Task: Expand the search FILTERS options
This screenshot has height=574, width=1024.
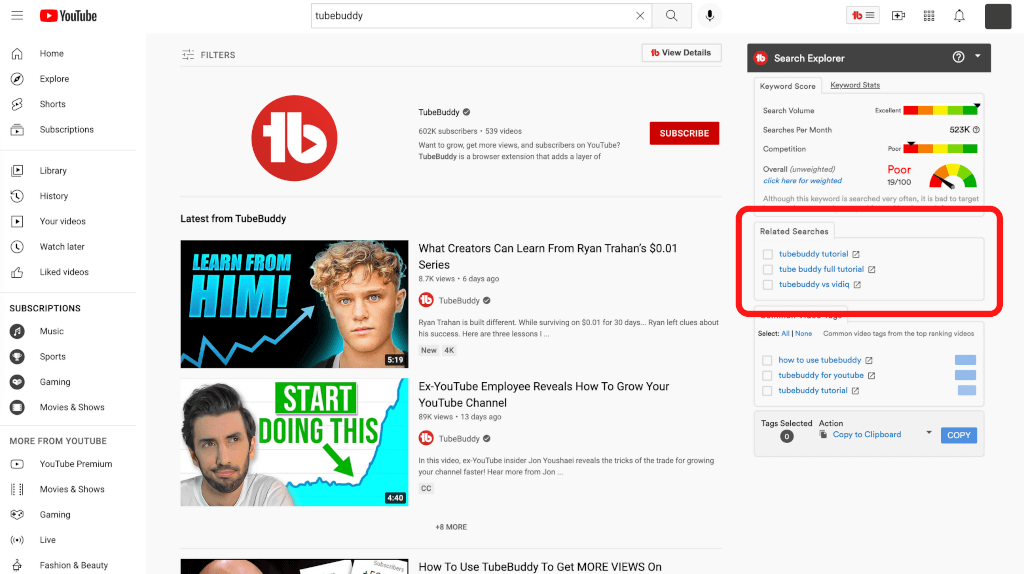Action: click(x=208, y=55)
